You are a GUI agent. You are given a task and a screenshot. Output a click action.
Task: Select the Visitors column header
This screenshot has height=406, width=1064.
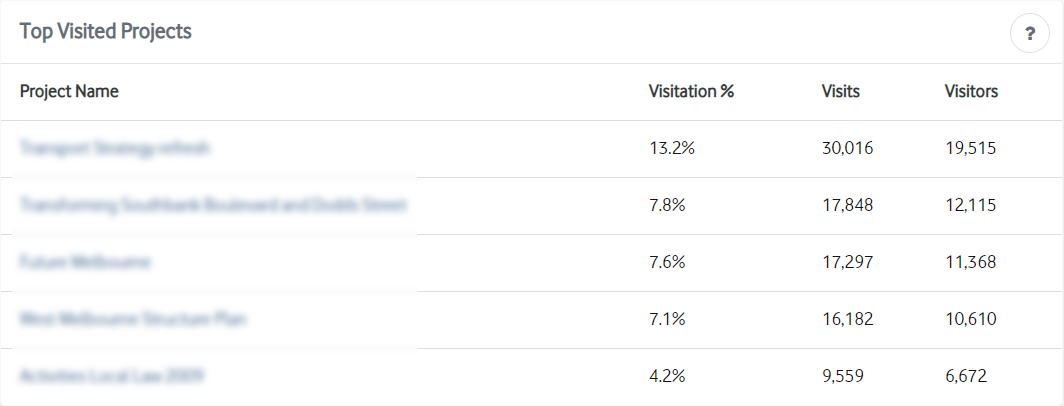971,91
